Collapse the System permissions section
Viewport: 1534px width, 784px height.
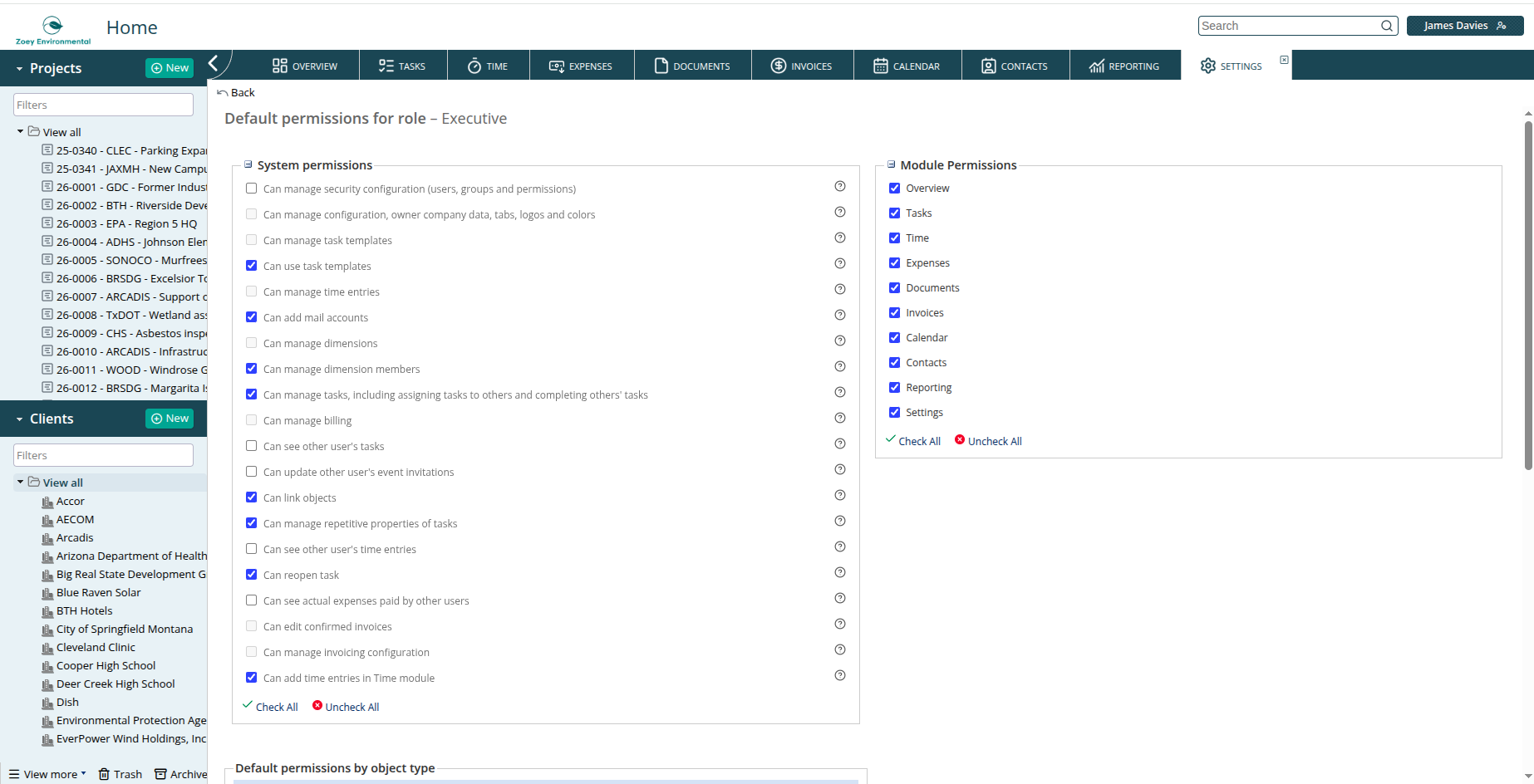coord(248,164)
